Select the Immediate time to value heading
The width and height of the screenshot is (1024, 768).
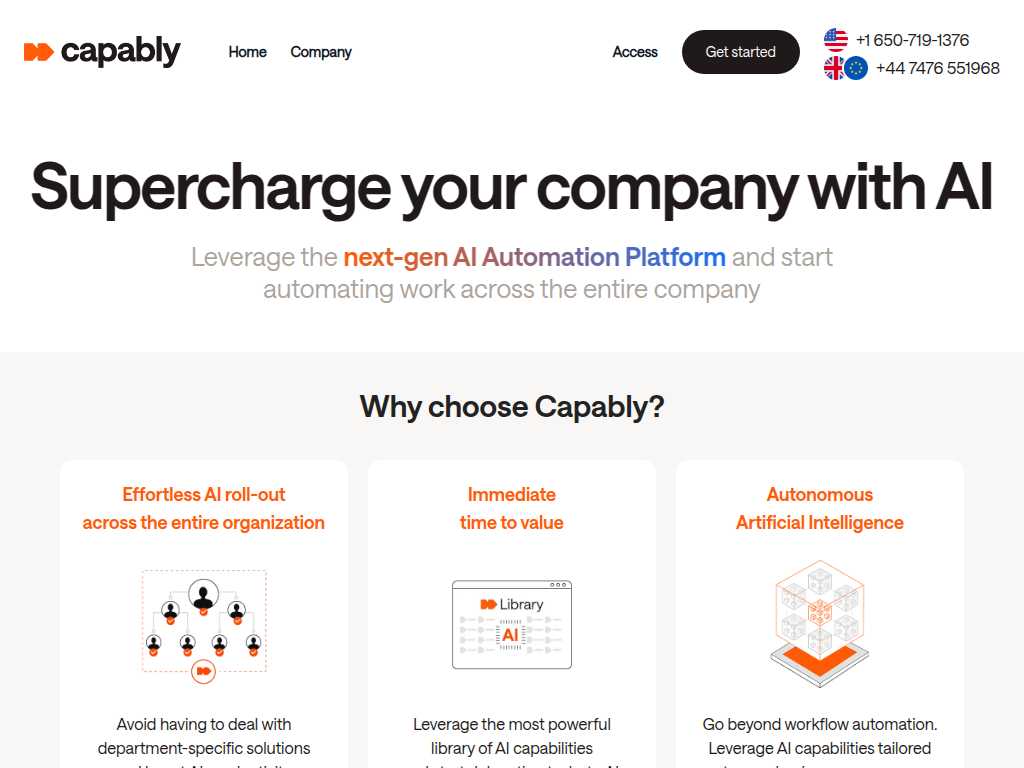coord(512,508)
